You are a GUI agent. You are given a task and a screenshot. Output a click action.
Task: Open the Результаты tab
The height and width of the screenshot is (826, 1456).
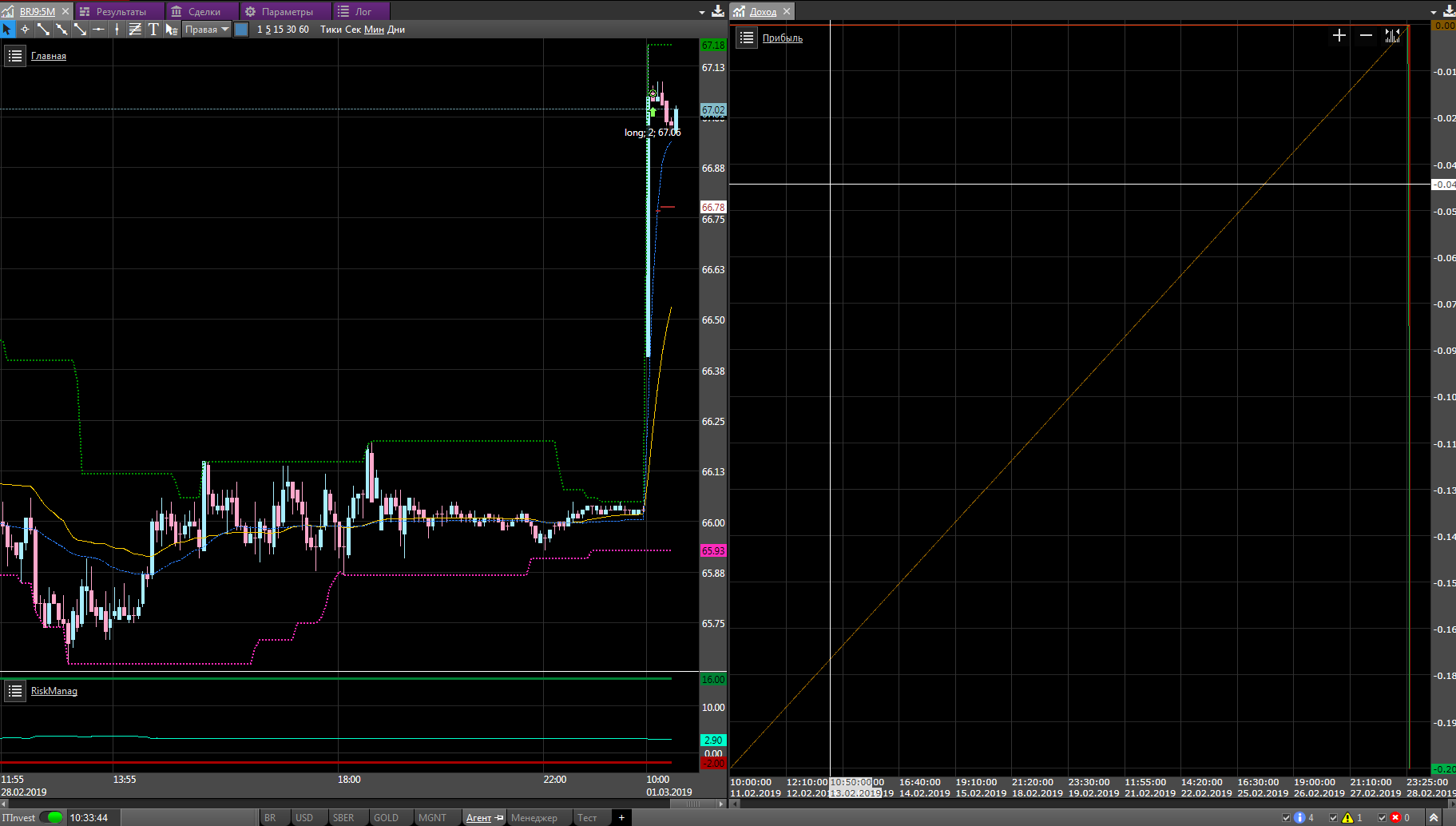pos(121,11)
